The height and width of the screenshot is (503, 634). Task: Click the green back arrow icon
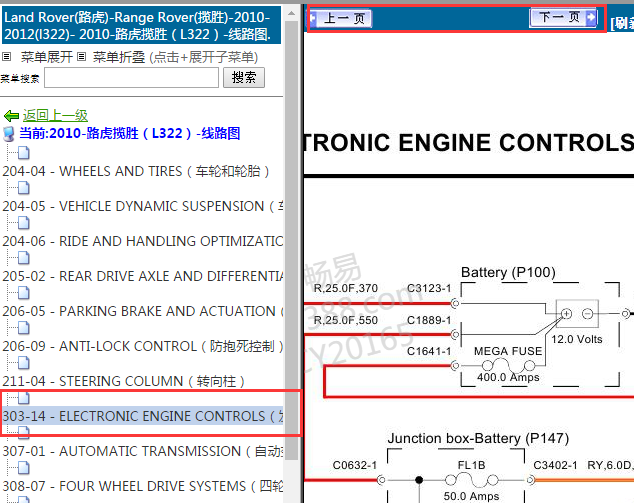[x=11, y=116]
